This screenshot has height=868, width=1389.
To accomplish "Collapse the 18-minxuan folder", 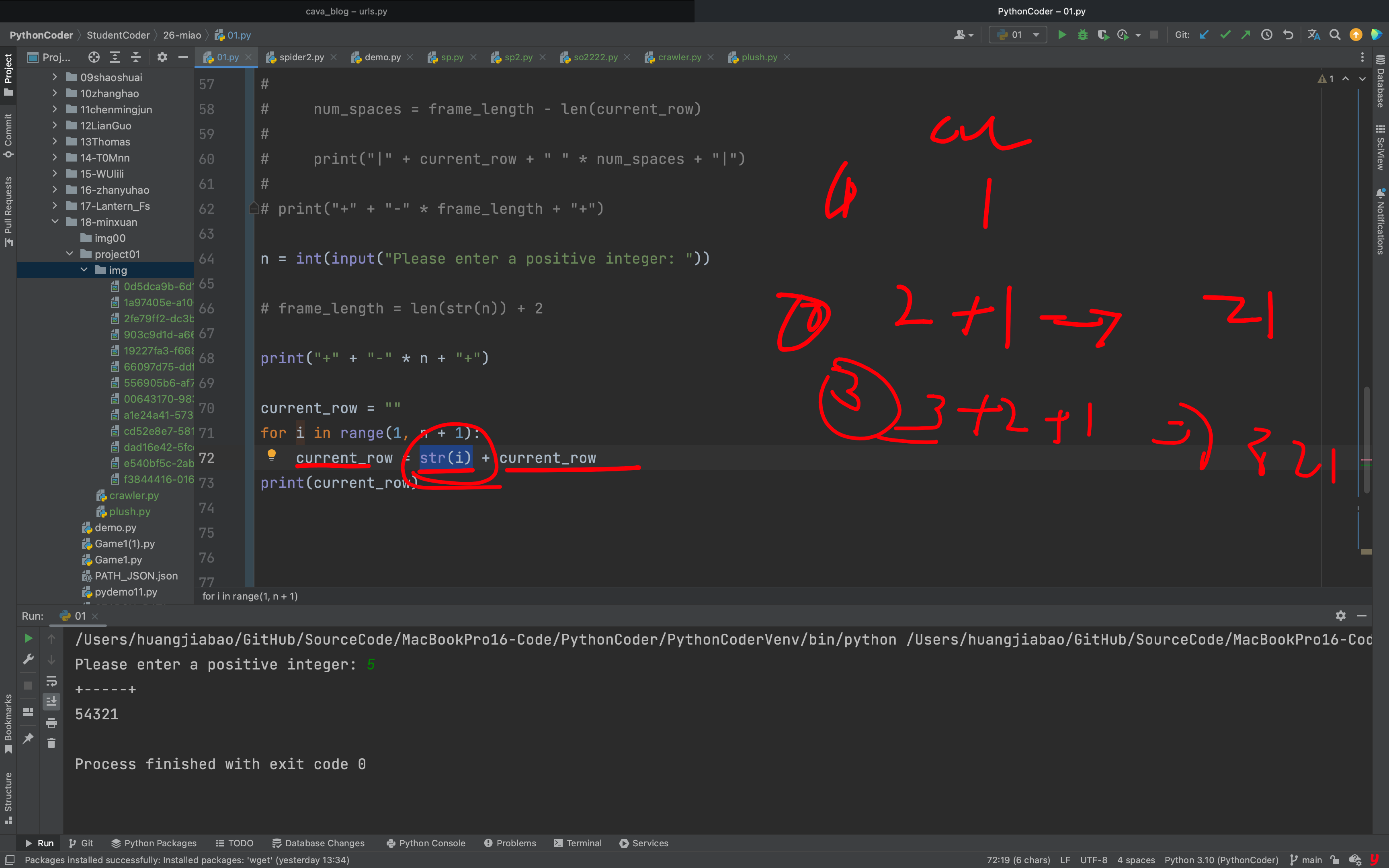I will pos(55,221).
